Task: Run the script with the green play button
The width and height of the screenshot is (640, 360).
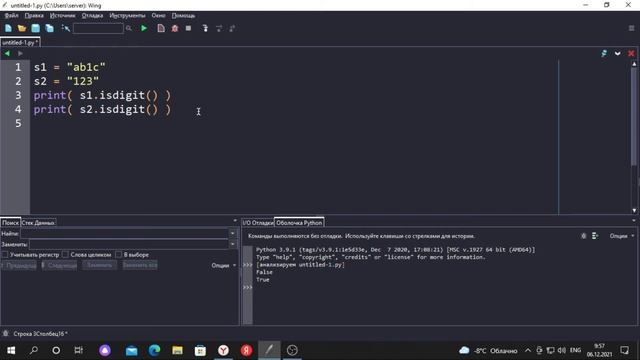Action: (144, 28)
